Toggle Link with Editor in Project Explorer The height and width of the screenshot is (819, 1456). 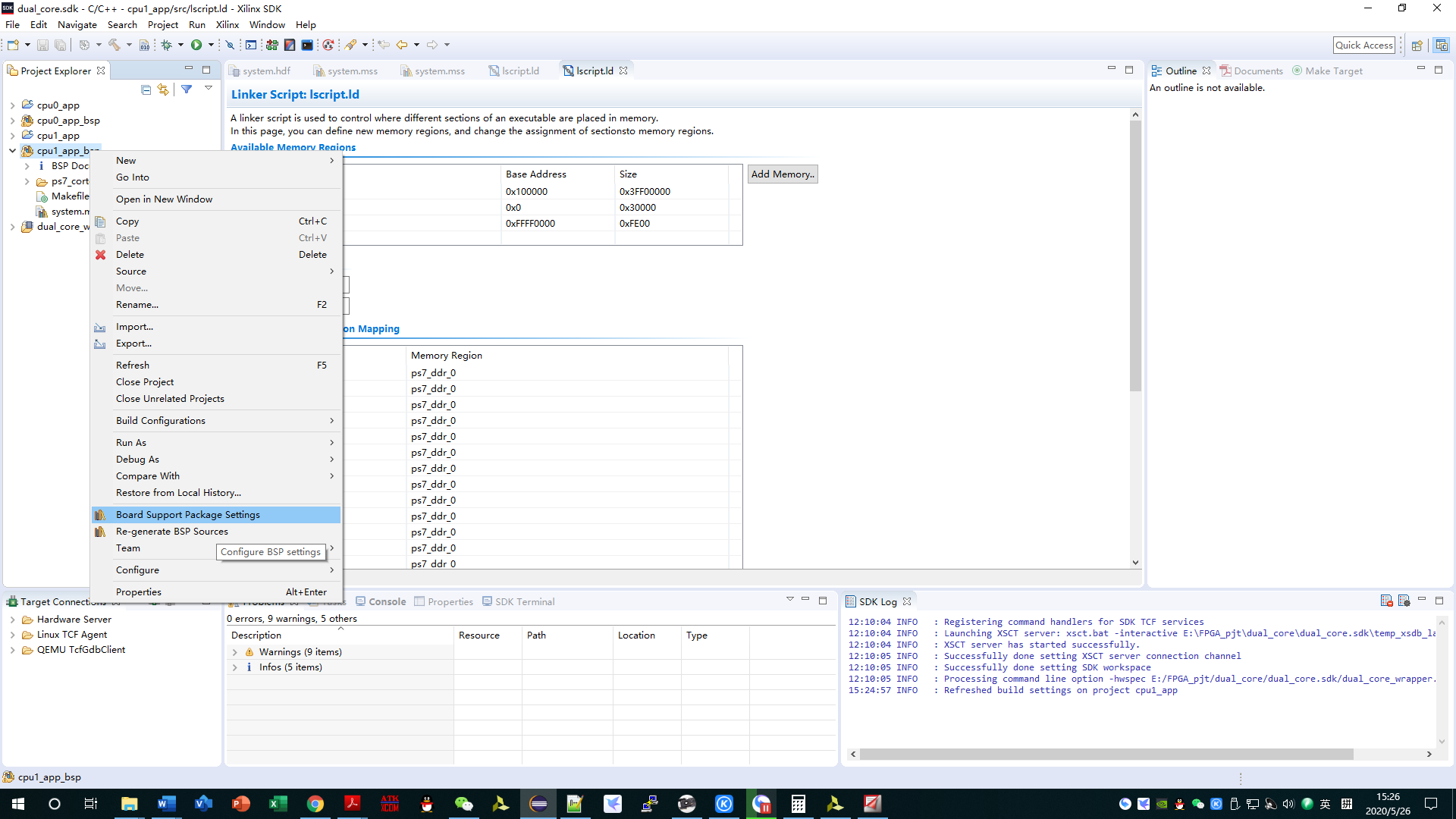(x=163, y=89)
